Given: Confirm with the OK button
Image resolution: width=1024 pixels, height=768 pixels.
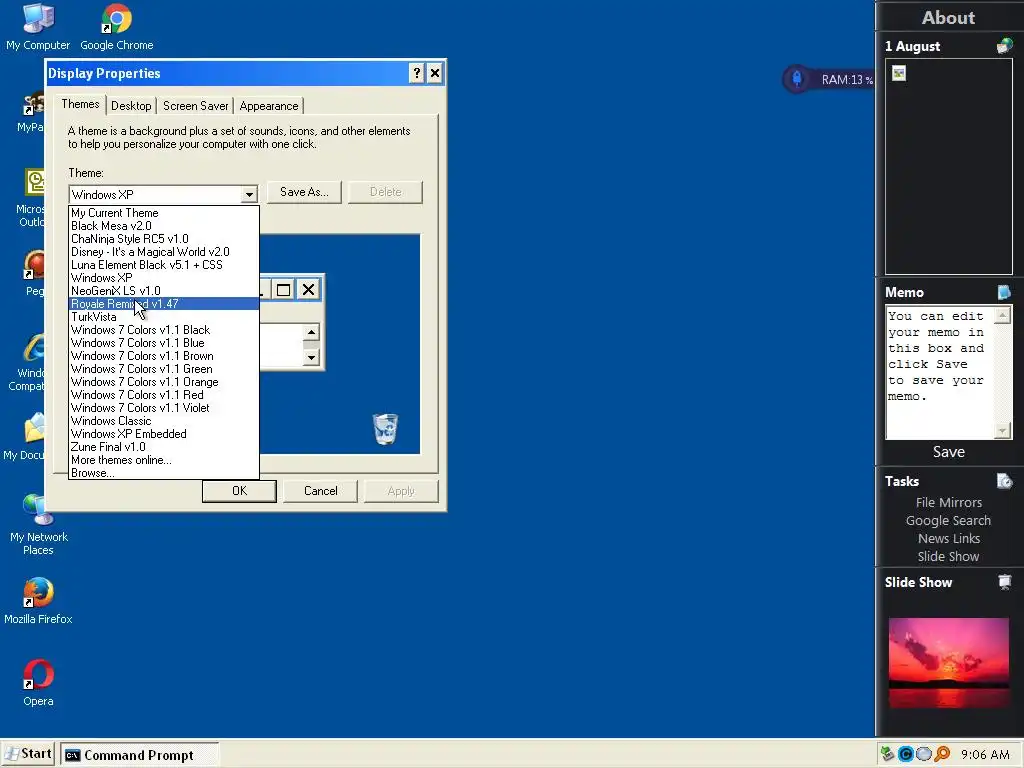Looking at the screenshot, I should click(239, 490).
